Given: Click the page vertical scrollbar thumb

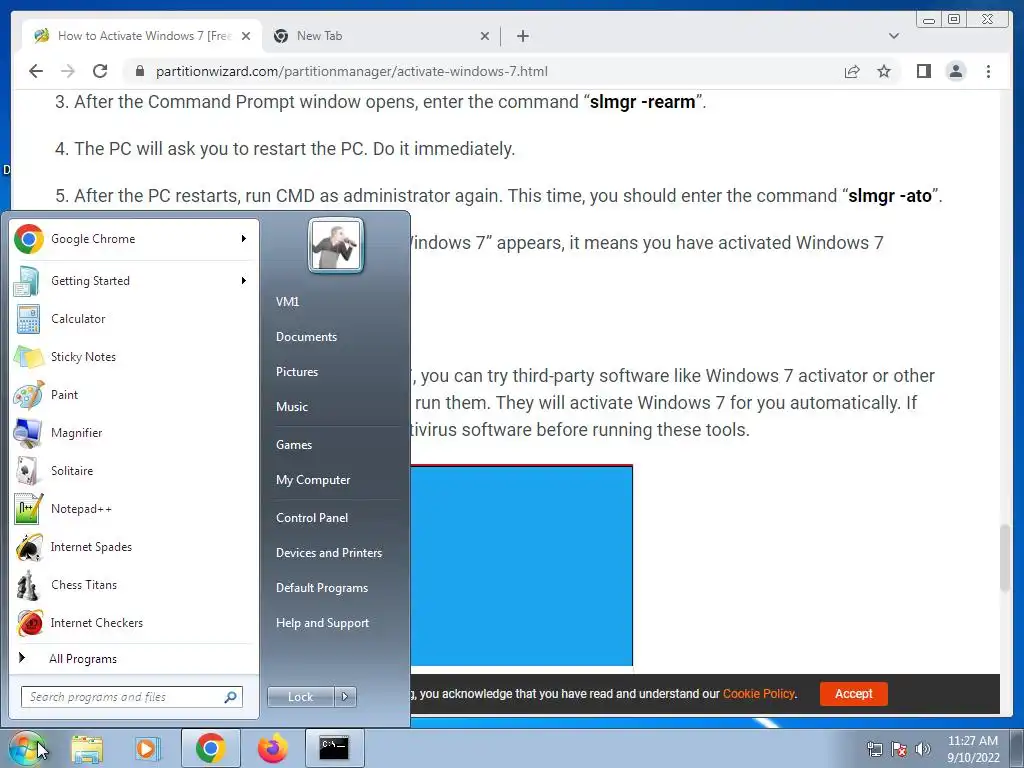Looking at the screenshot, I should pos(1006,557).
